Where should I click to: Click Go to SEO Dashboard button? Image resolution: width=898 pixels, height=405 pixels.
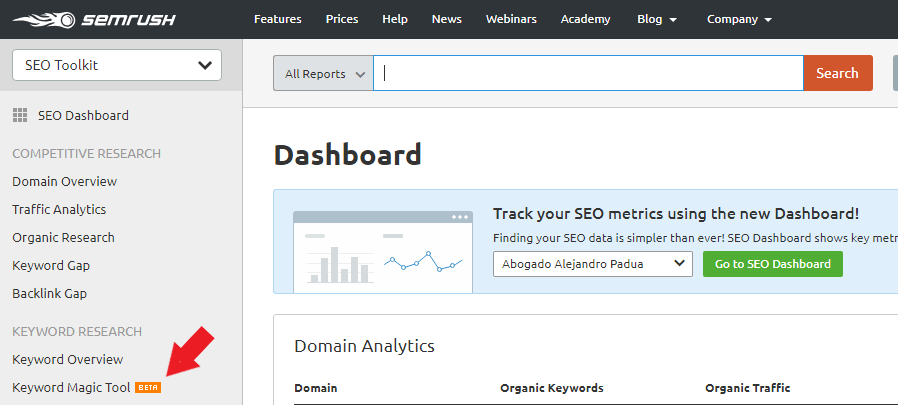click(773, 264)
